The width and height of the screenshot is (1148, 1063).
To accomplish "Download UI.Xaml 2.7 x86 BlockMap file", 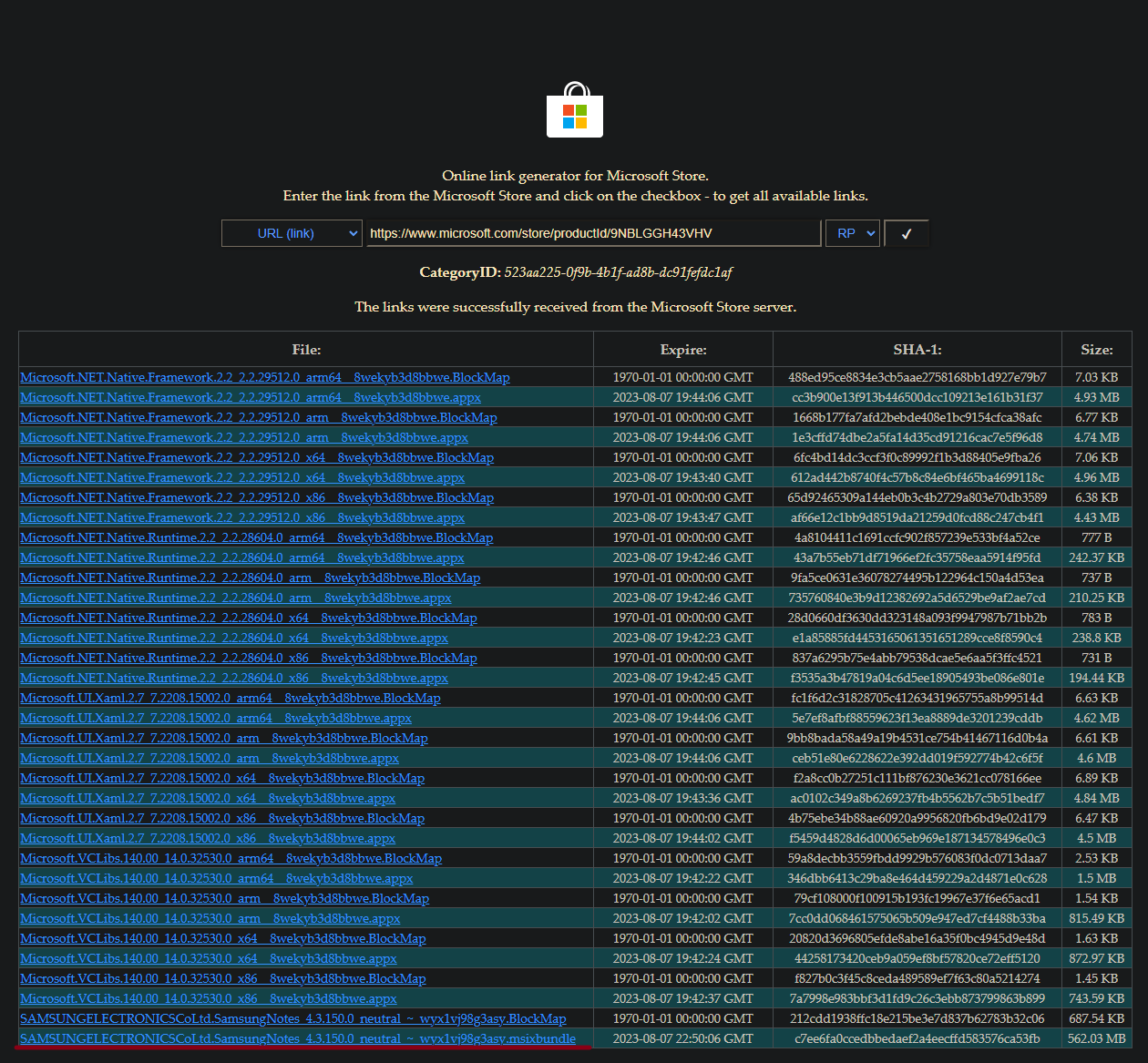I will (222, 818).
